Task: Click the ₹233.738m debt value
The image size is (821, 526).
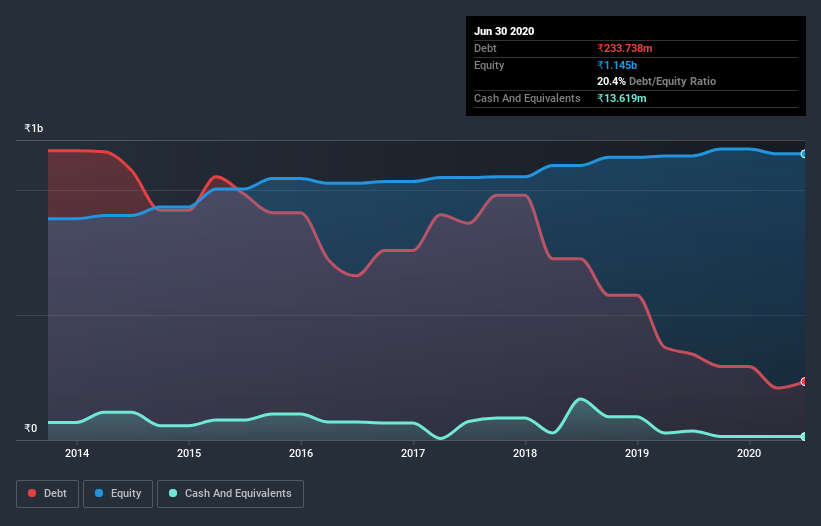Action: pyautogui.click(x=625, y=48)
